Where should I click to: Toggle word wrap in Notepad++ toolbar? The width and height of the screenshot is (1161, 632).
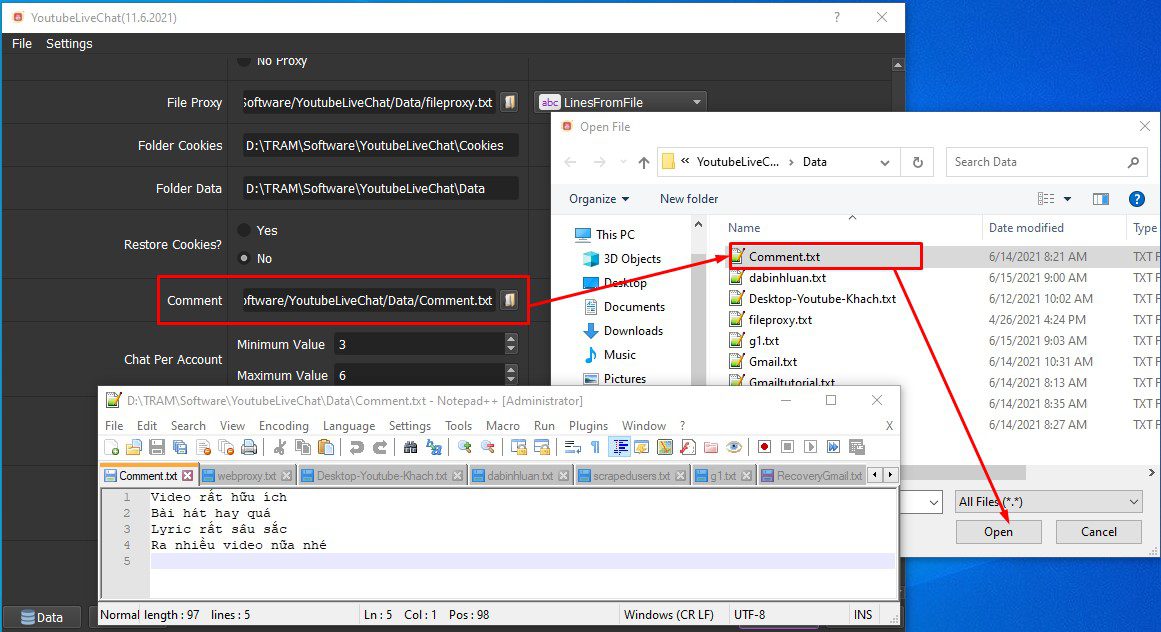coord(572,447)
